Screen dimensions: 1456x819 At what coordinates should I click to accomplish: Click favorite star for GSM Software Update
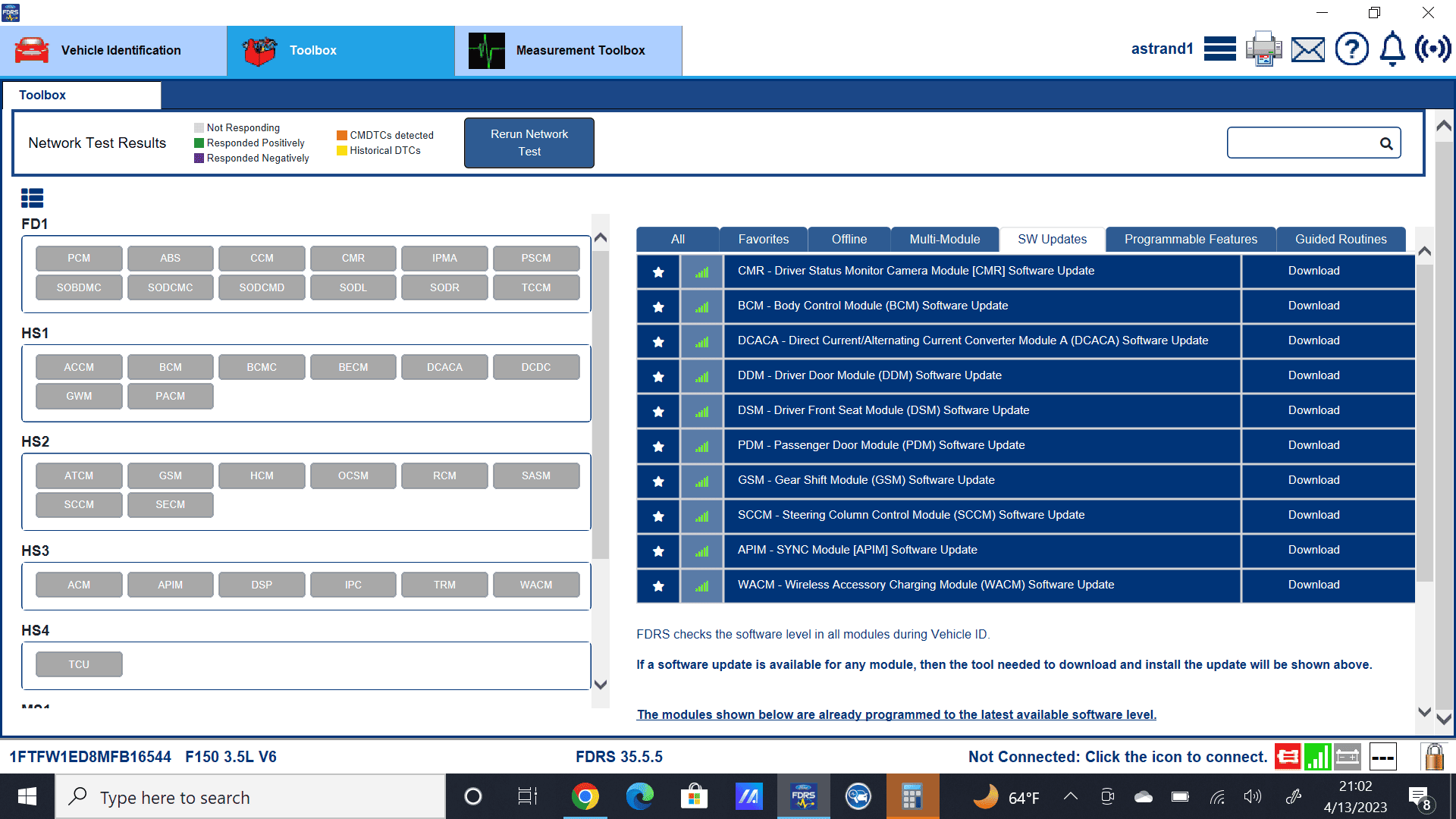click(x=658, y=481)
